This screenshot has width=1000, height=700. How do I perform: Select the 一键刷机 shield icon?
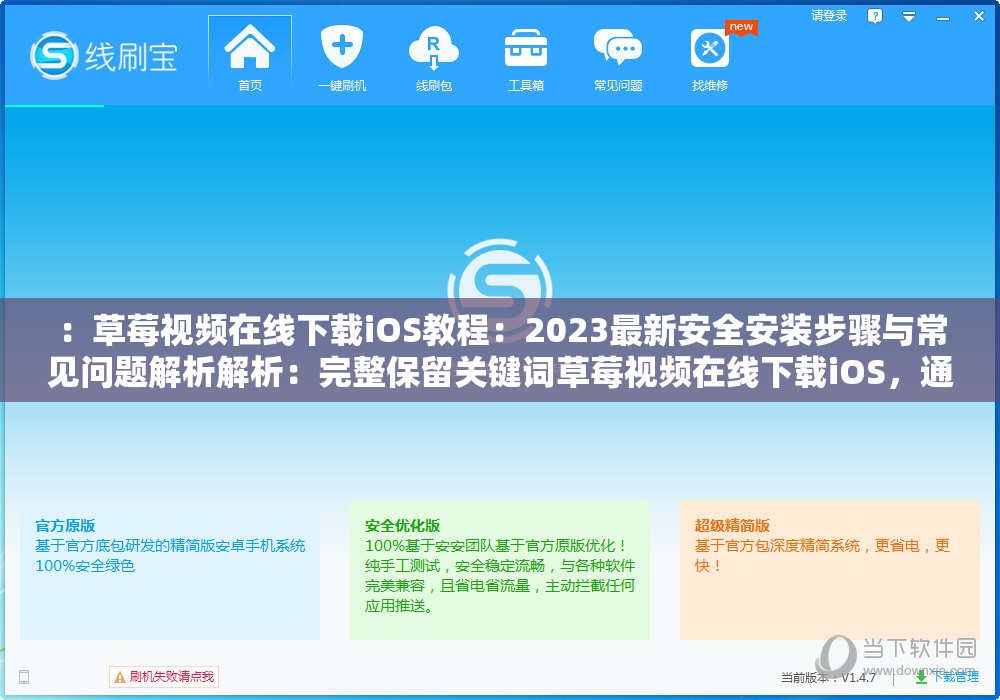point(341,44)
